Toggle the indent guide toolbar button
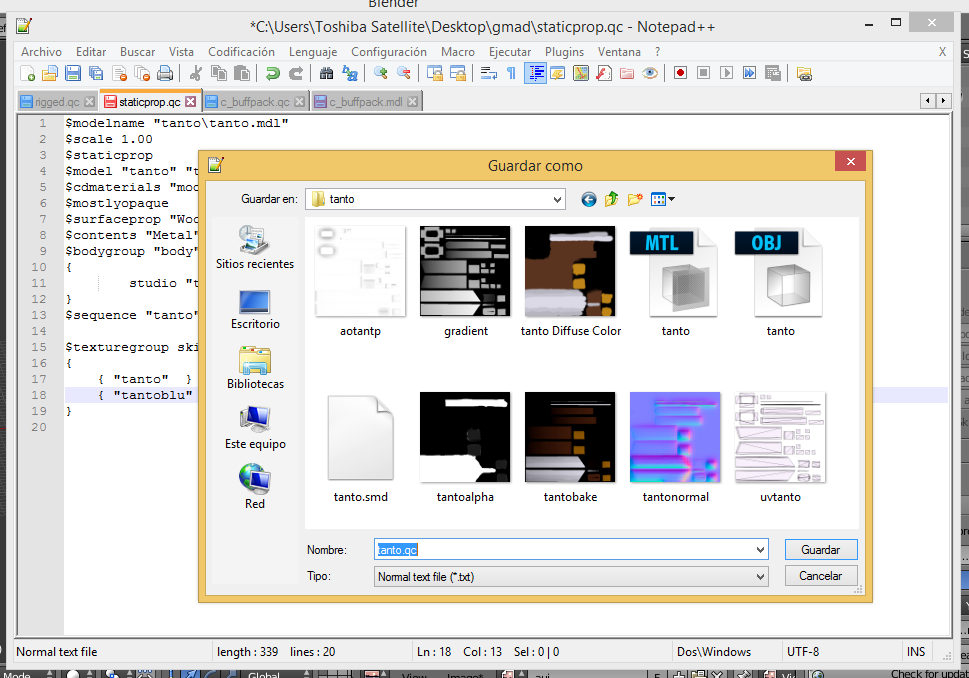Screen dimensions: 969x678 pyautogui.click(x=535, y=73)
